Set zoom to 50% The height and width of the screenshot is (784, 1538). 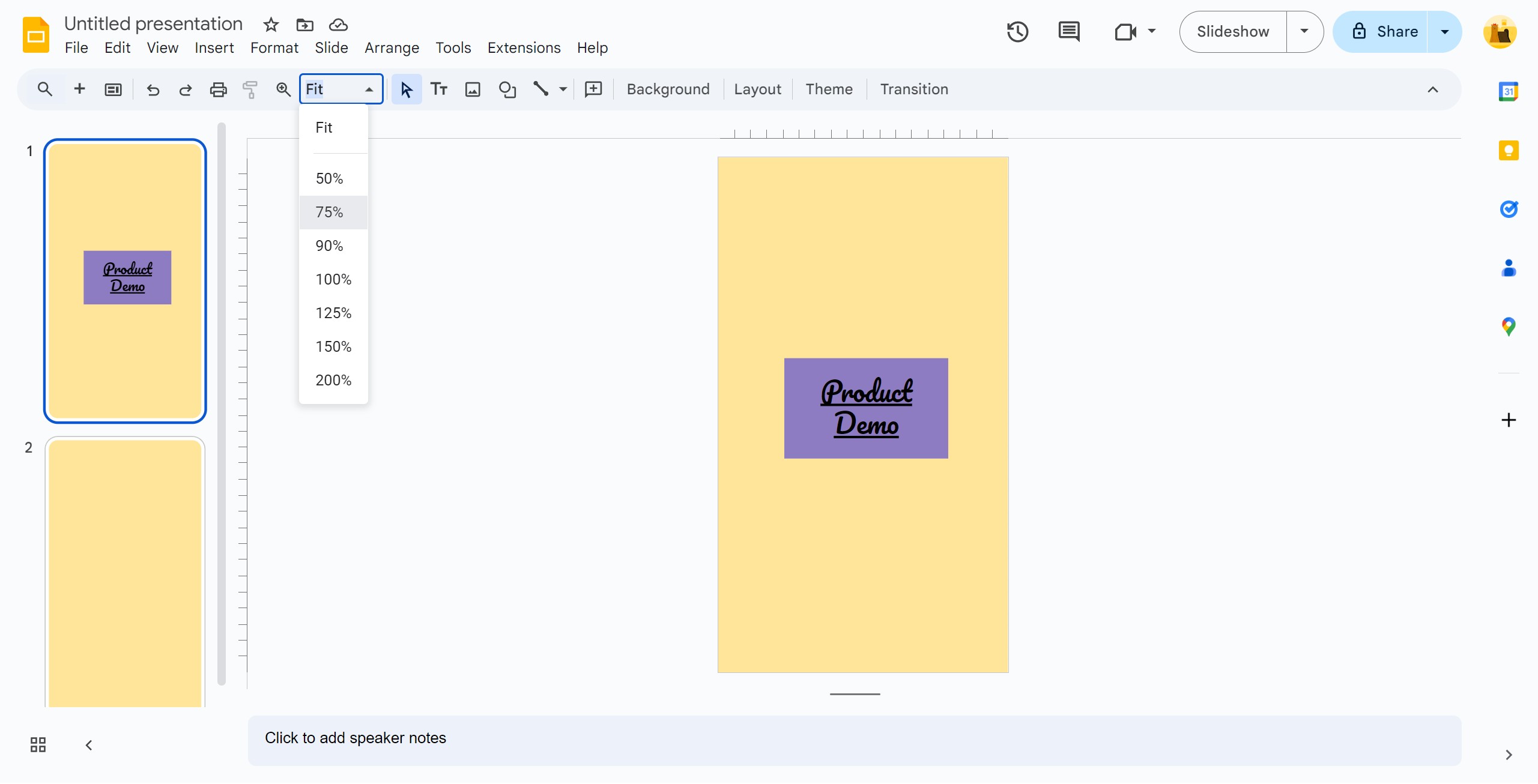(333, 178)
